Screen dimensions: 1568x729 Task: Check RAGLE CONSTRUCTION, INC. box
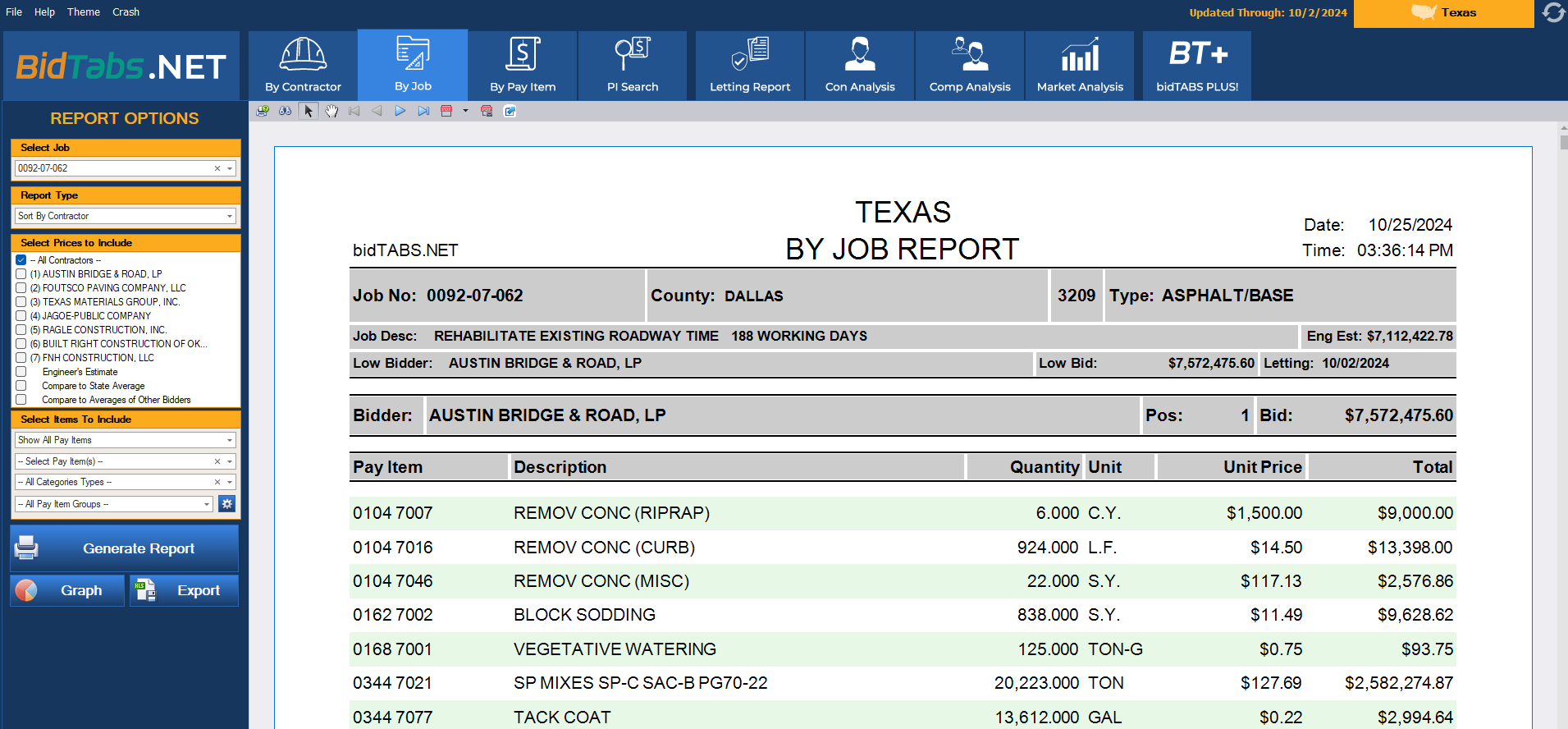point(21,330)
